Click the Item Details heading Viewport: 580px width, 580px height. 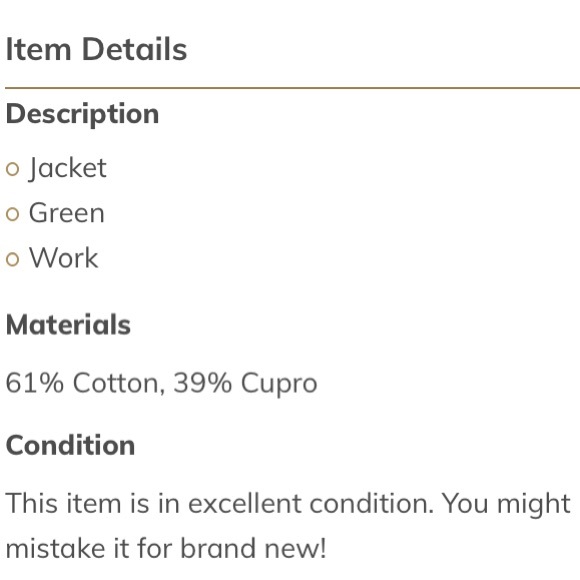(x=96, y=49)
